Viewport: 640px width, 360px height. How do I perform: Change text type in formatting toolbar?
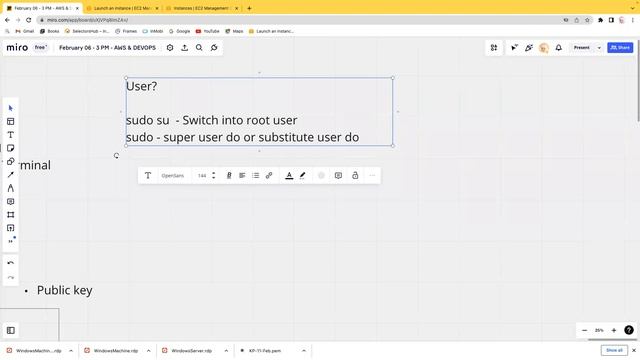coord(148,176)
